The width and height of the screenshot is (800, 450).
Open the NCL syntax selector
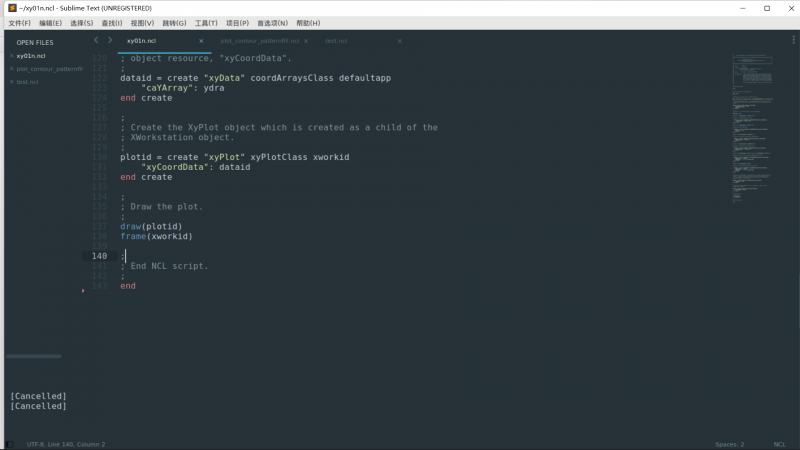(779, 444)
